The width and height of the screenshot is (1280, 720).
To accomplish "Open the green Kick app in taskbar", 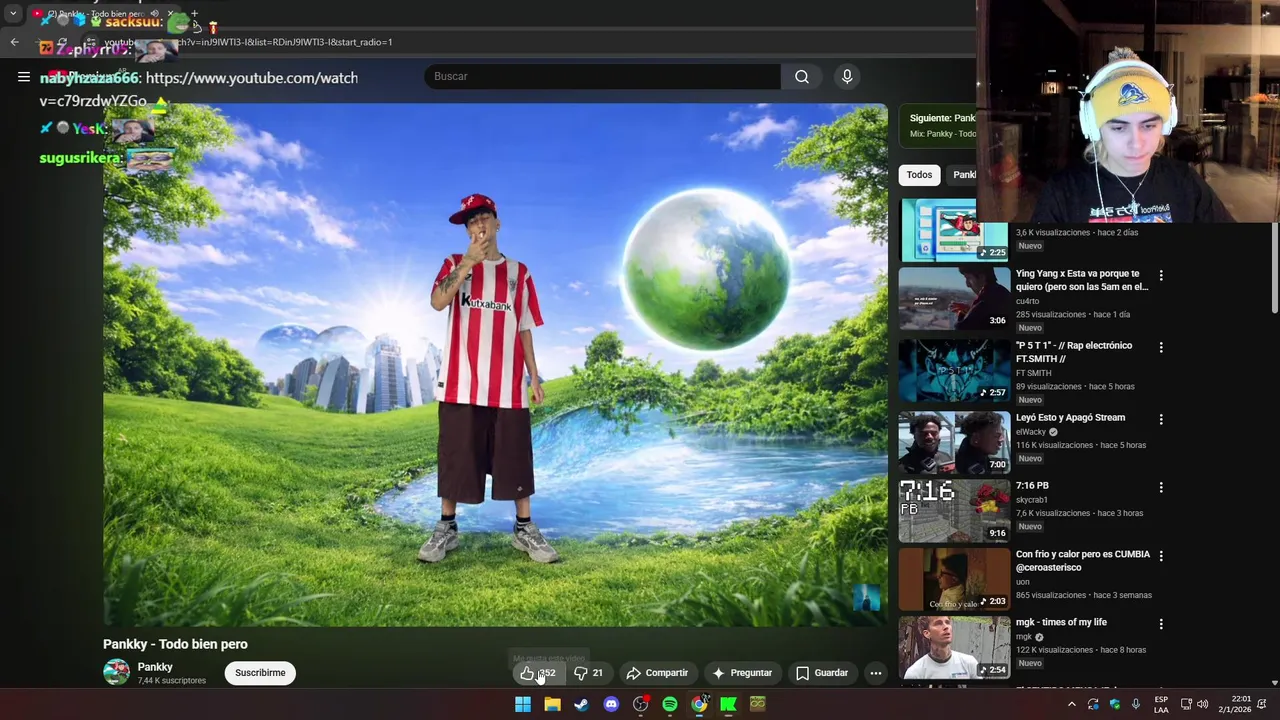I will pyautogui.click(x=728, y=704).
